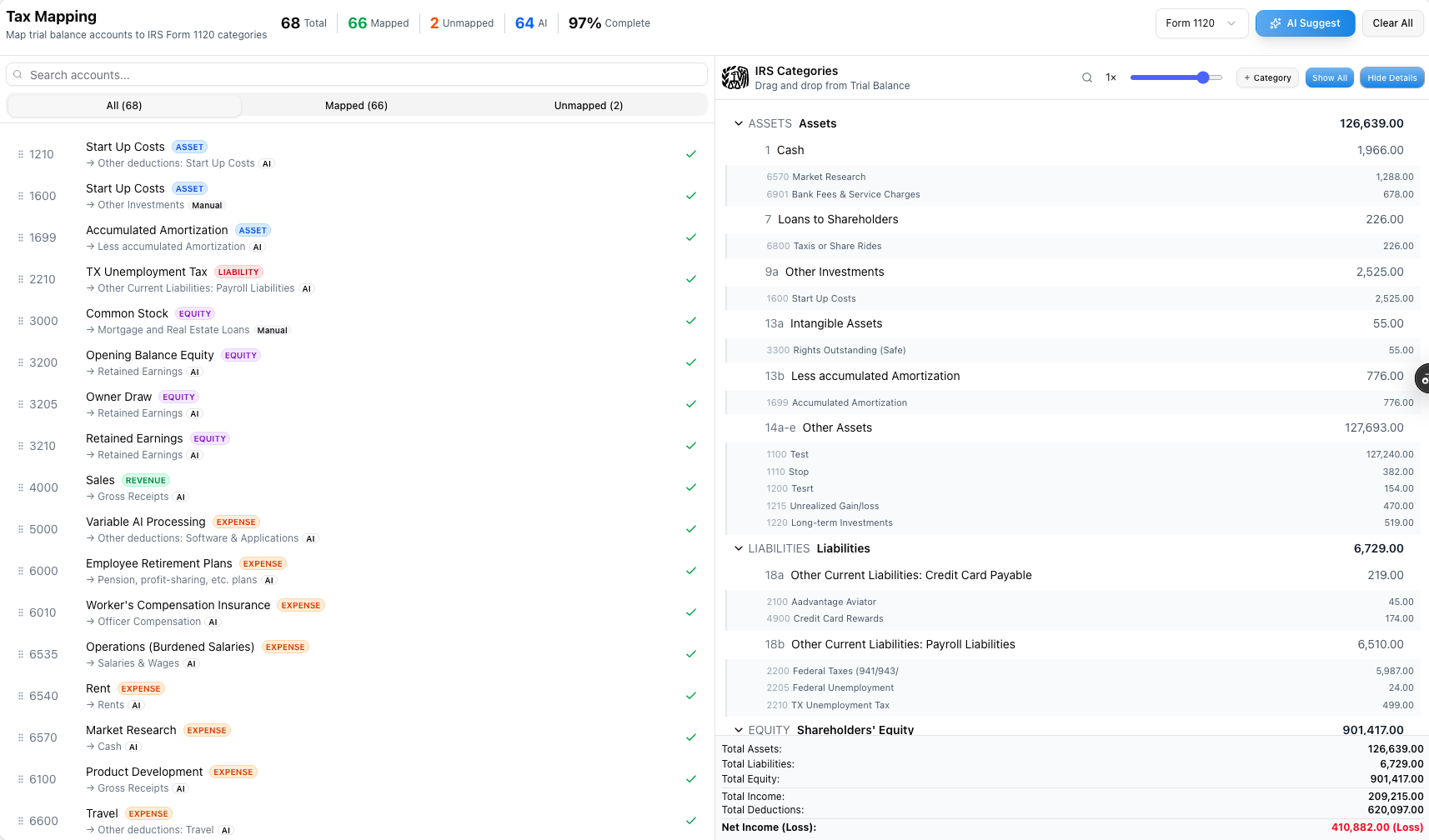
Task: Click Hide Details in the IRS panel
Action: pyautogui.click(x=1391, y=77)
